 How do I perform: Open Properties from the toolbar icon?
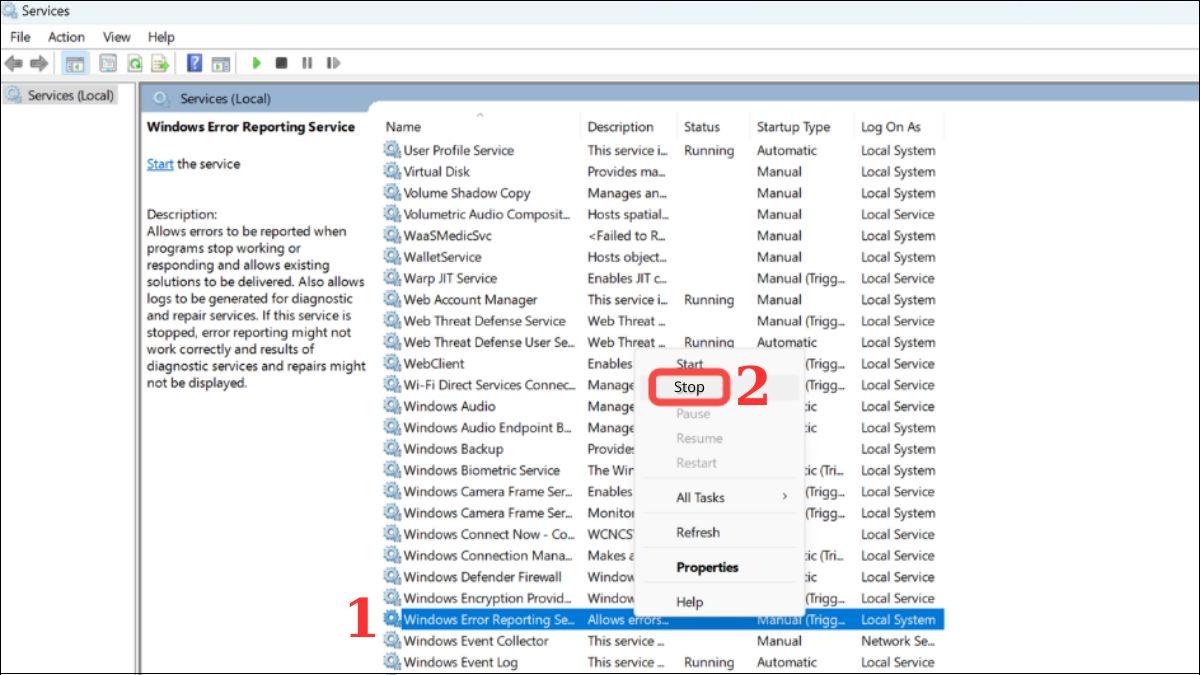[109, 63]
